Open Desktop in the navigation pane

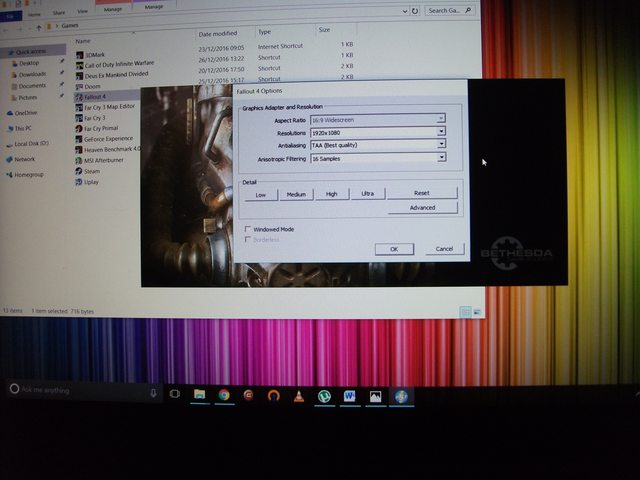[29, 63]
